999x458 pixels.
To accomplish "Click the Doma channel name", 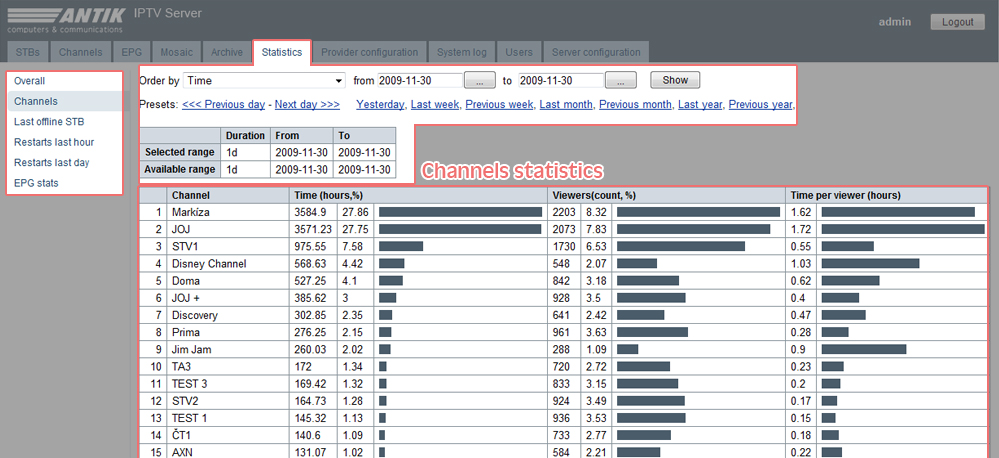I will (185, 281).
